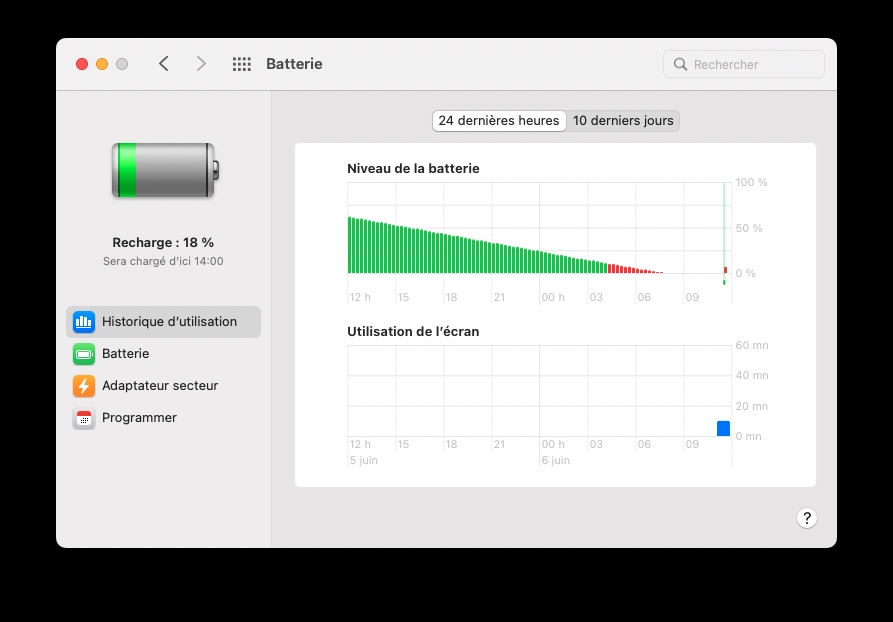Image resolution: width=893 pixels, height=622 pixels.
Task: Click the blue screen usage bar
Action: click(x=723, y=429)
